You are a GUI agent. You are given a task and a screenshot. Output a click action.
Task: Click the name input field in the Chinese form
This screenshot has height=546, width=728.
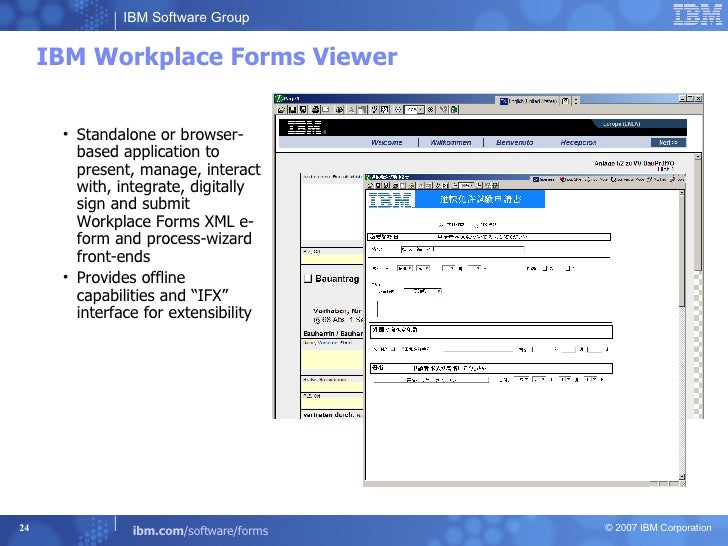(x=462, y=250)
